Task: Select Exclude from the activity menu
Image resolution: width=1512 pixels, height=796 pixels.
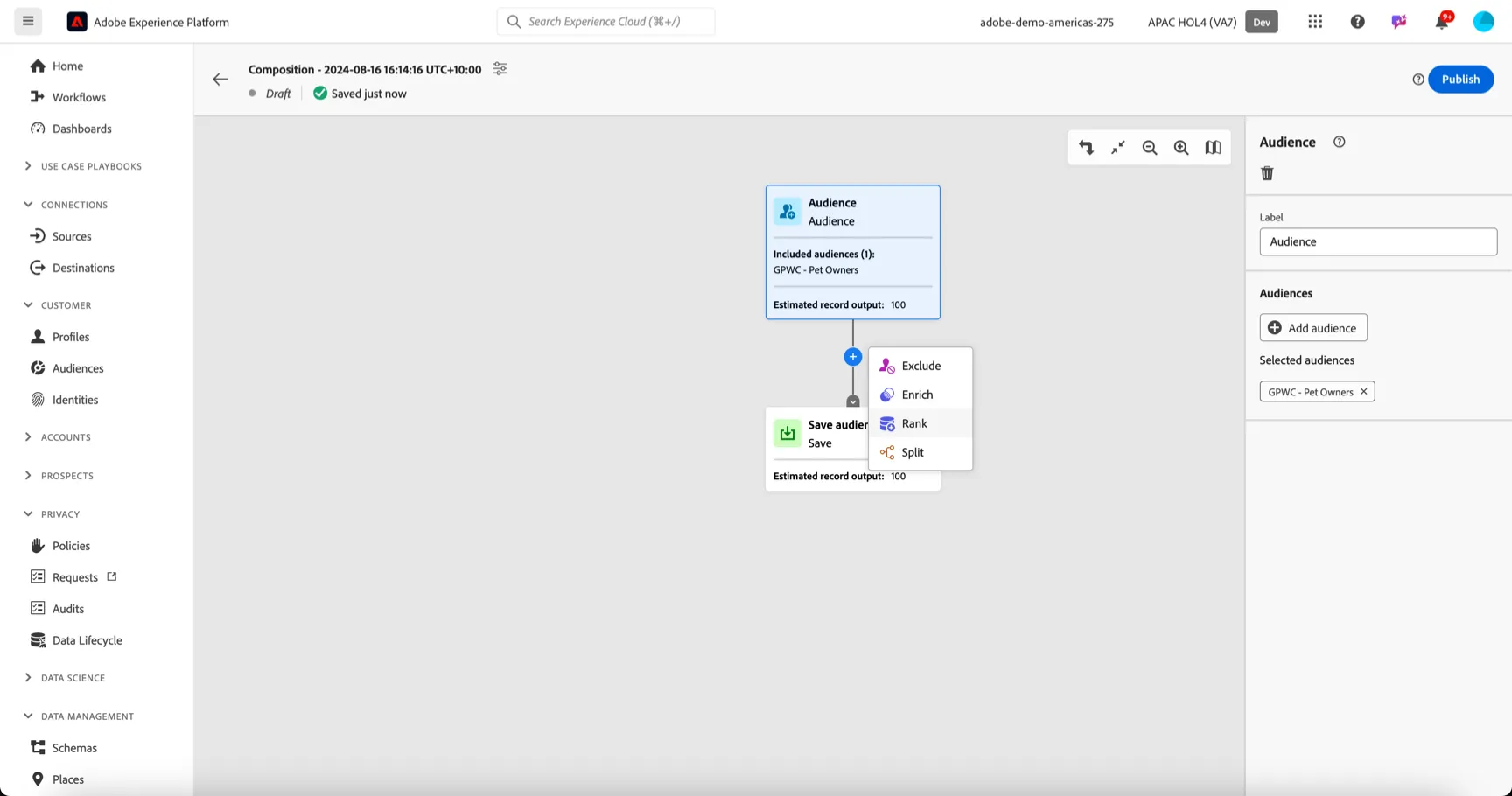Action: point(920,366)
